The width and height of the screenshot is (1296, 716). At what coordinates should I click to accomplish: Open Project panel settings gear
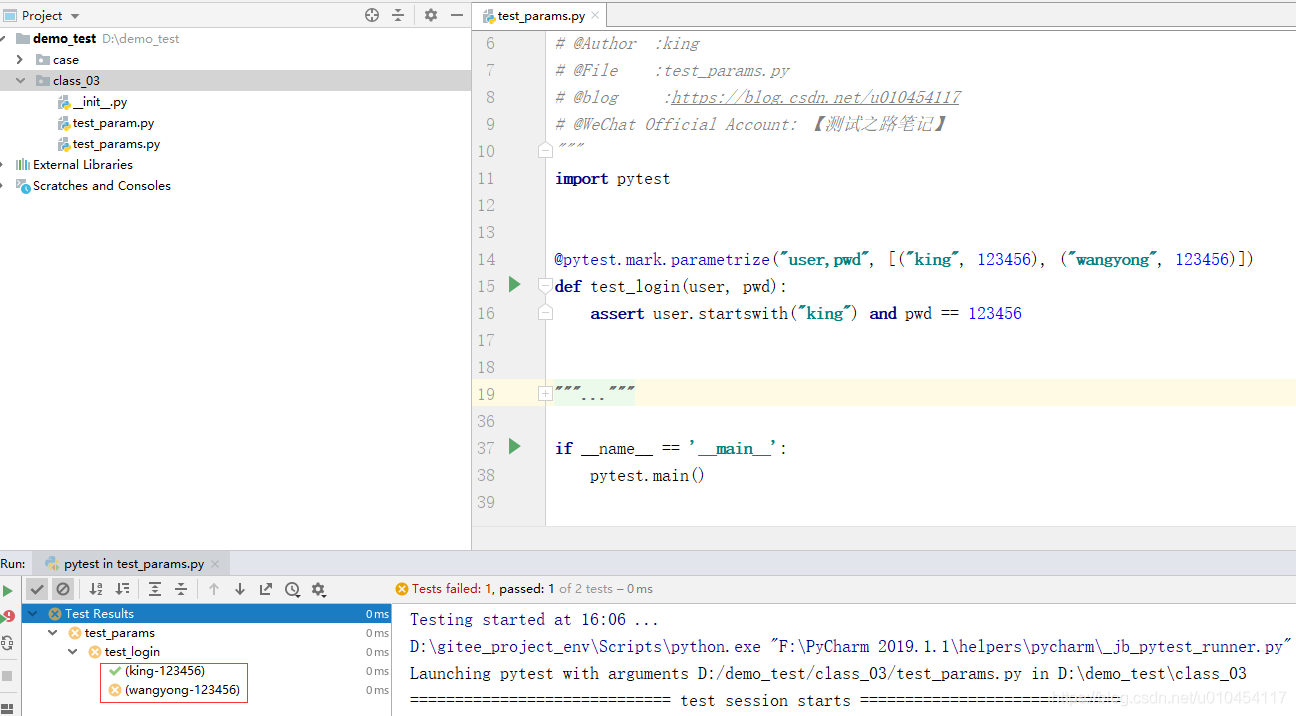coord(431,15)
